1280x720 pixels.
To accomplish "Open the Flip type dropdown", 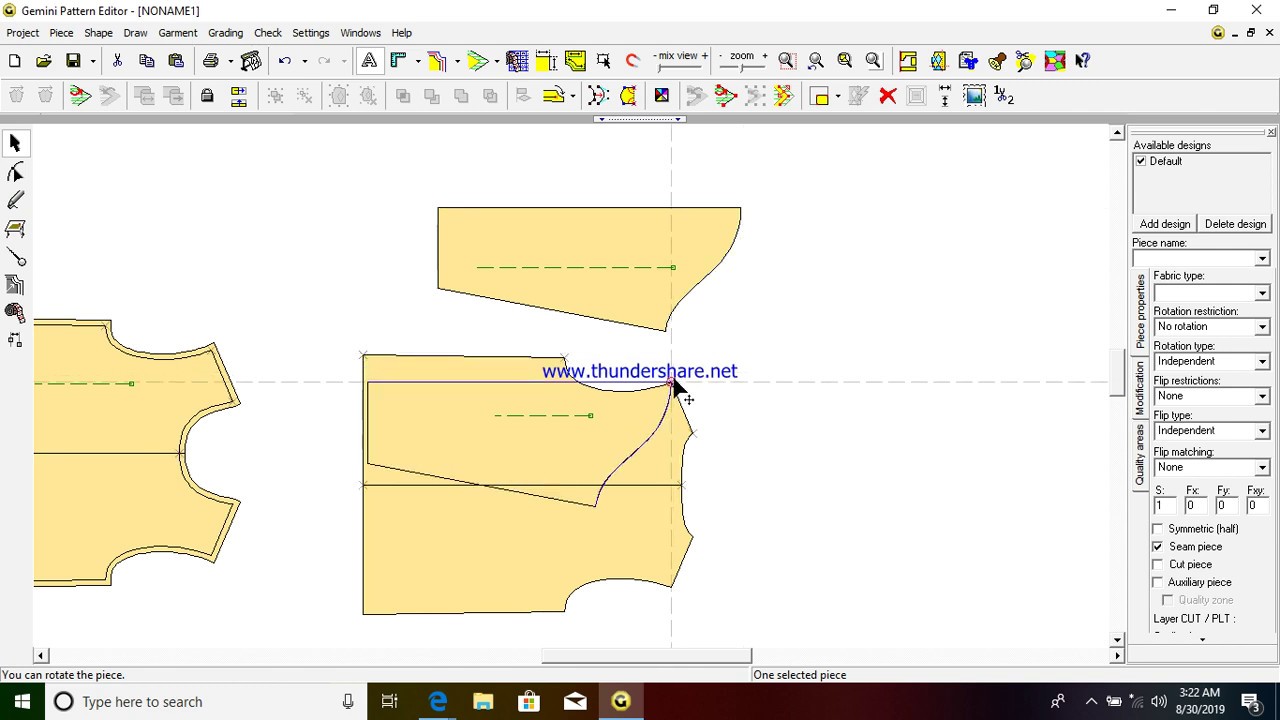I will 1262,431.
